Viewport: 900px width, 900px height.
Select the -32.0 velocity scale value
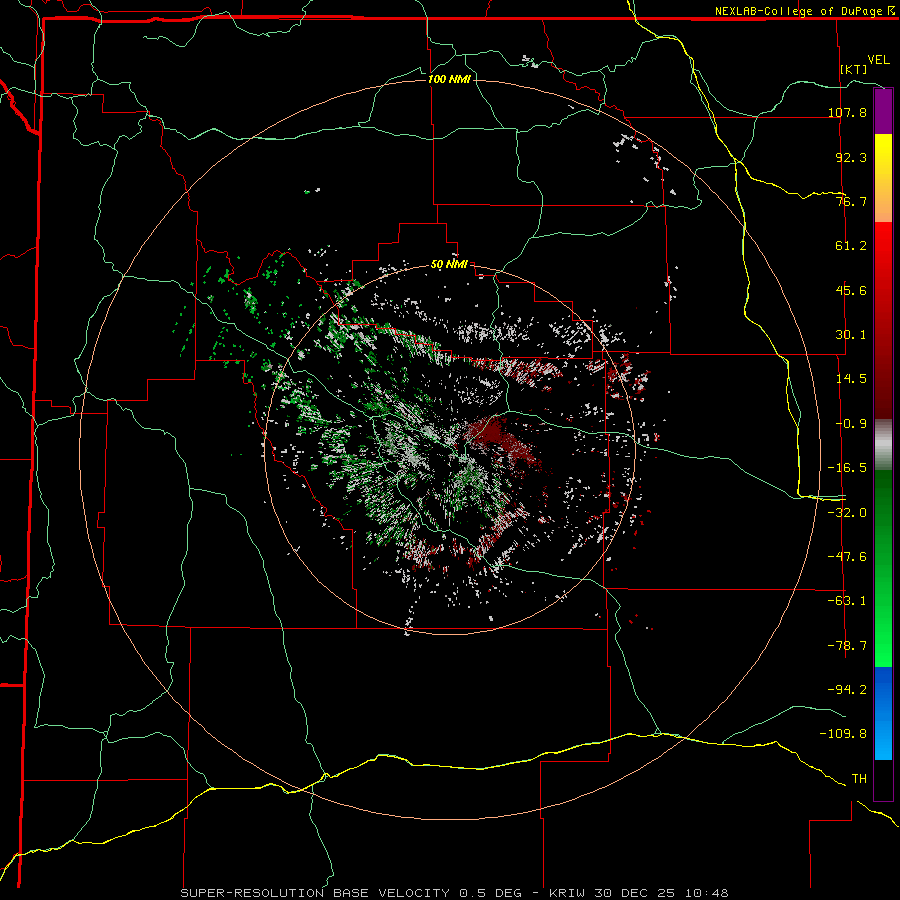pyautogui.click(x=847, y=513)
